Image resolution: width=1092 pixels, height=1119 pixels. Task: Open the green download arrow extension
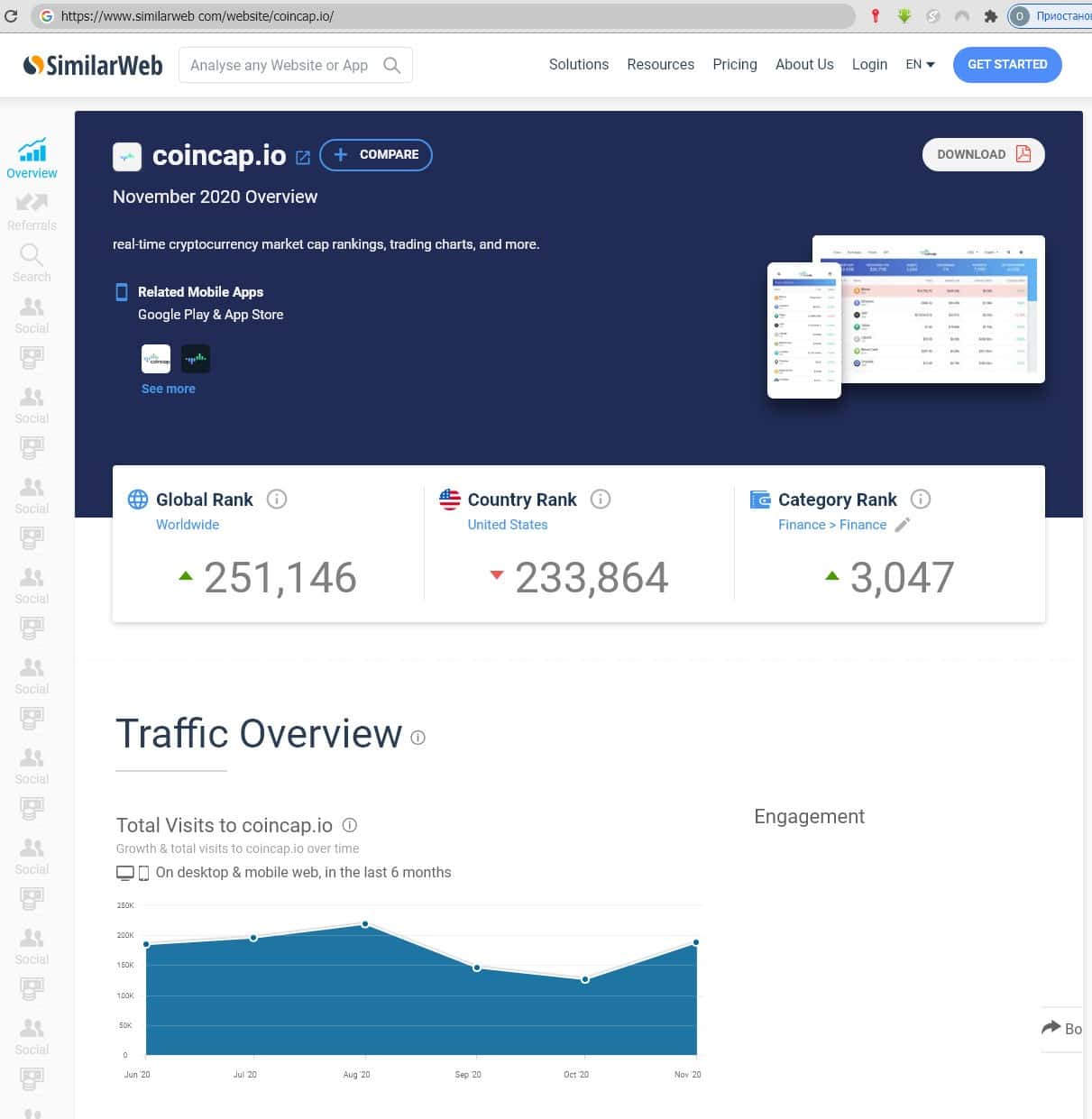[x=904, y=15]
